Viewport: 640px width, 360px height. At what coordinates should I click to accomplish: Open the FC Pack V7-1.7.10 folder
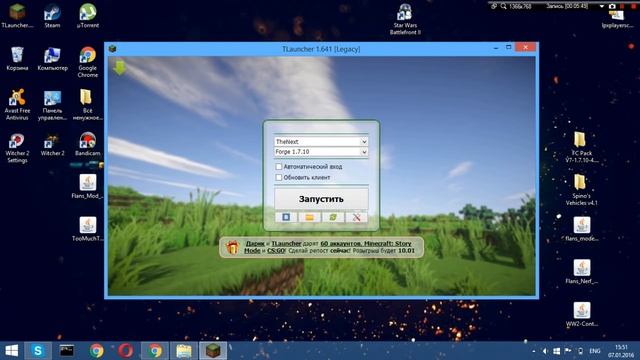point(582,148)
